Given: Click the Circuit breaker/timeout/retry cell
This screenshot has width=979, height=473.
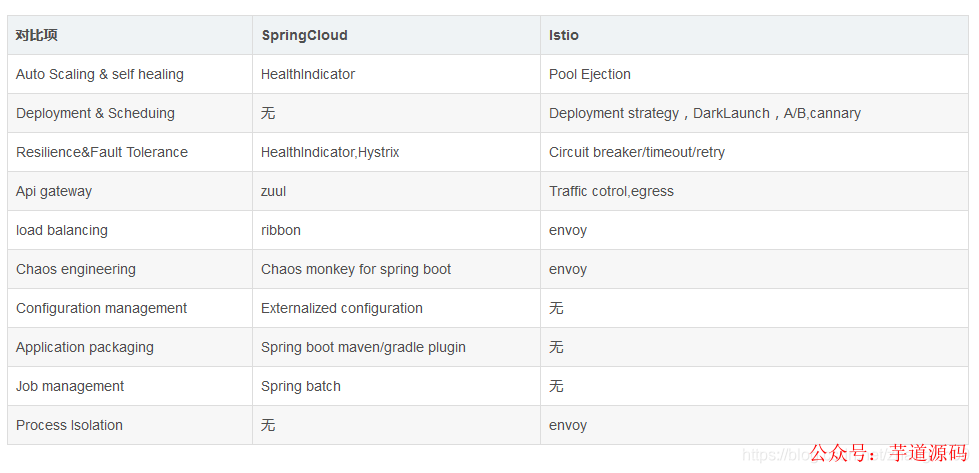Looking at the screenshot, I should 637,152.
